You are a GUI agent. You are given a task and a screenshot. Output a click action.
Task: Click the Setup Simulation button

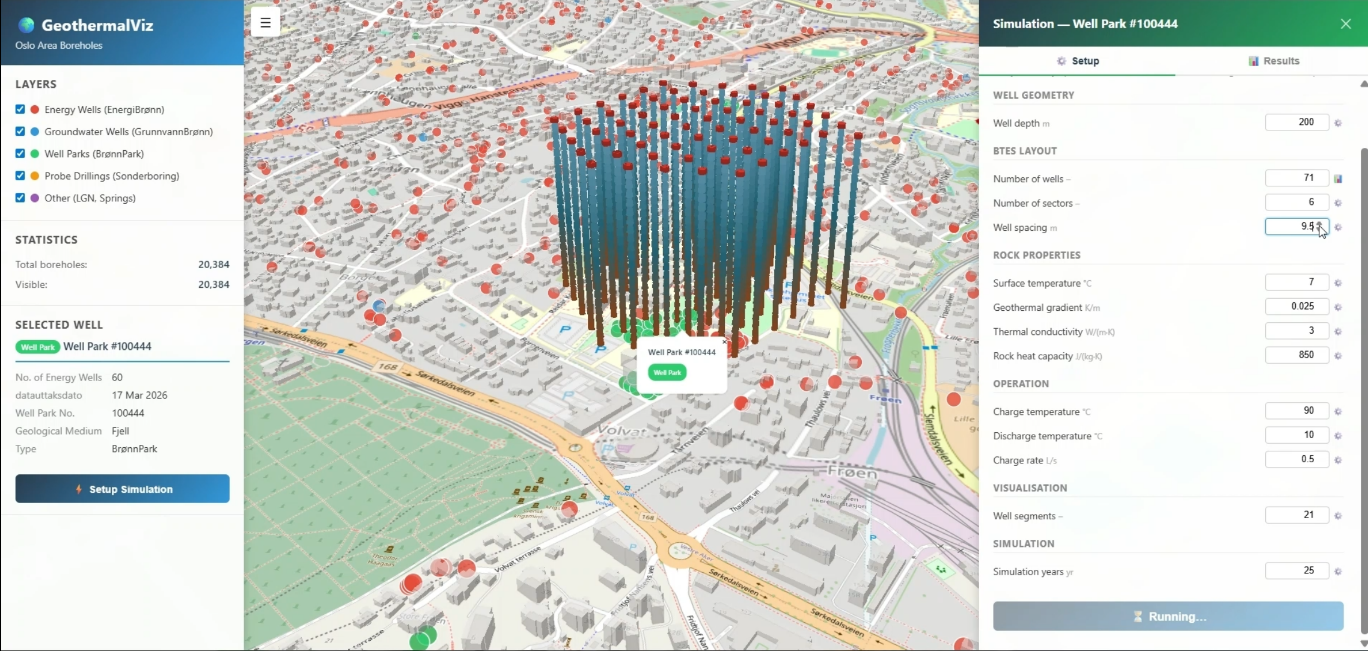122,489
